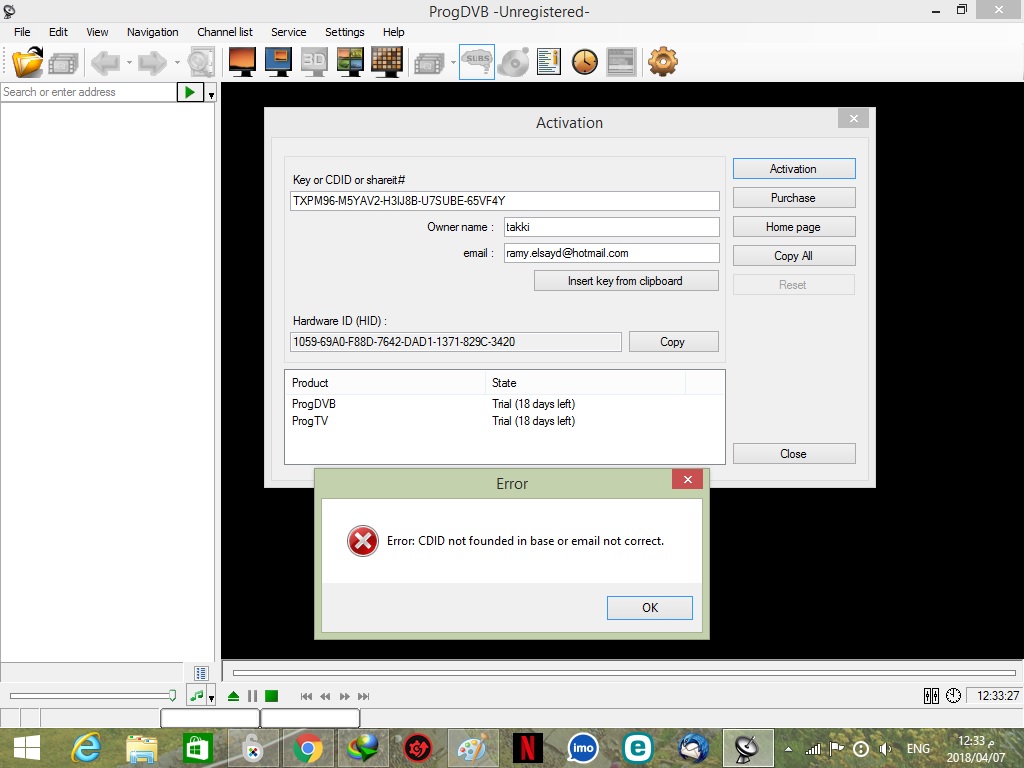The height and width of the screenshot is (768, 1024).
Task: Adjust the volume slider handle
Action: point(172,696)
